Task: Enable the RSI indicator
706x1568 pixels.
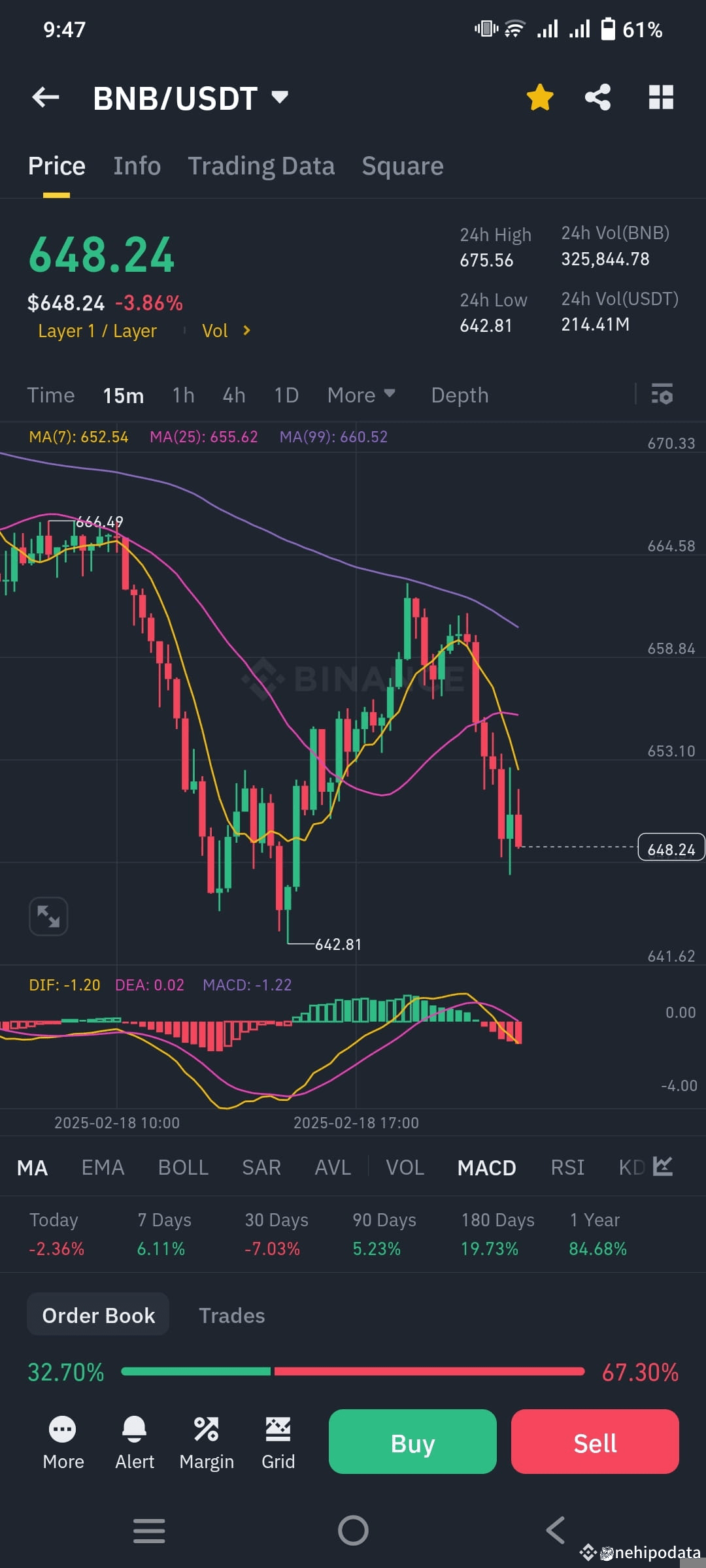Action: coord(567,1168)
